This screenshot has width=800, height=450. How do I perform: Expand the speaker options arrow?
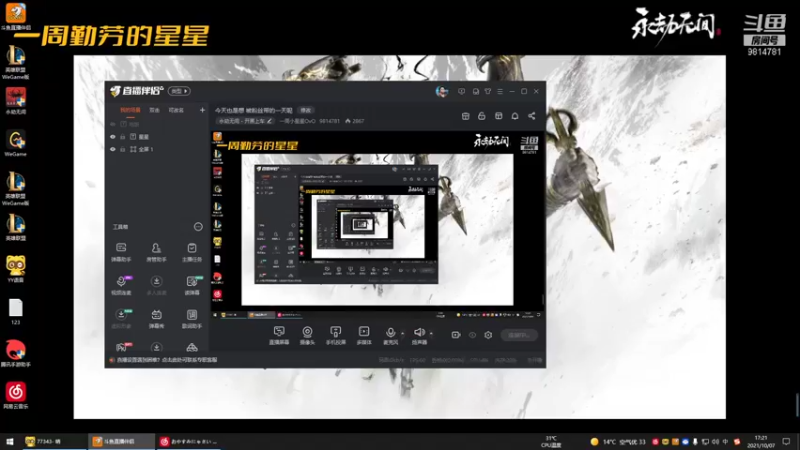coord(431,334)
